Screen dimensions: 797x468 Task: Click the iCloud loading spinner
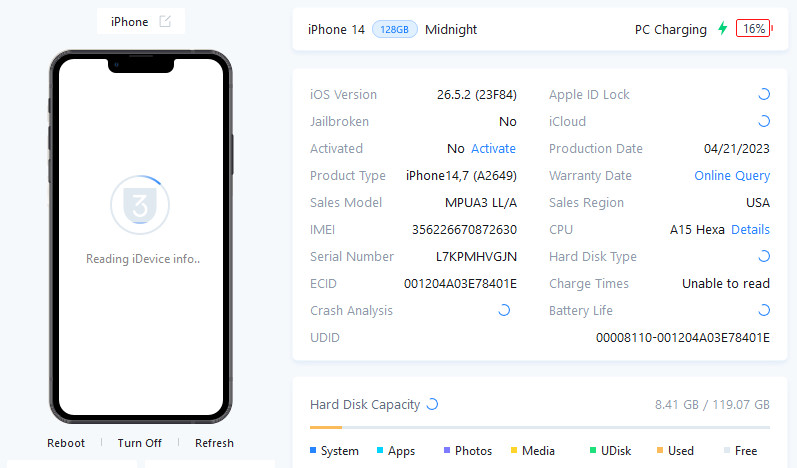(x=763, y=121)
